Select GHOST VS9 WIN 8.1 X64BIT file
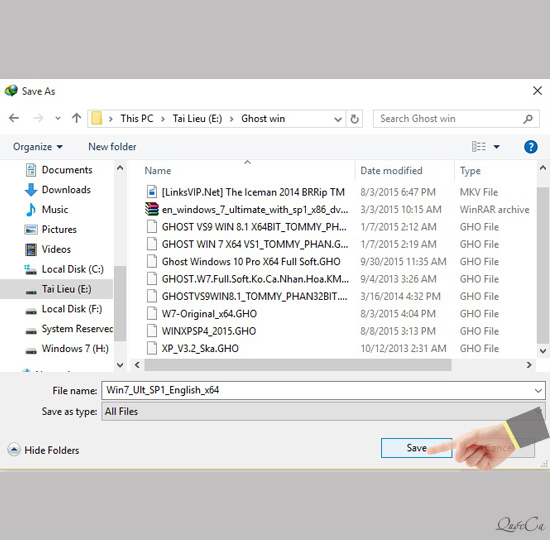This screenshot has width=550, height=540. click(254, 227)
